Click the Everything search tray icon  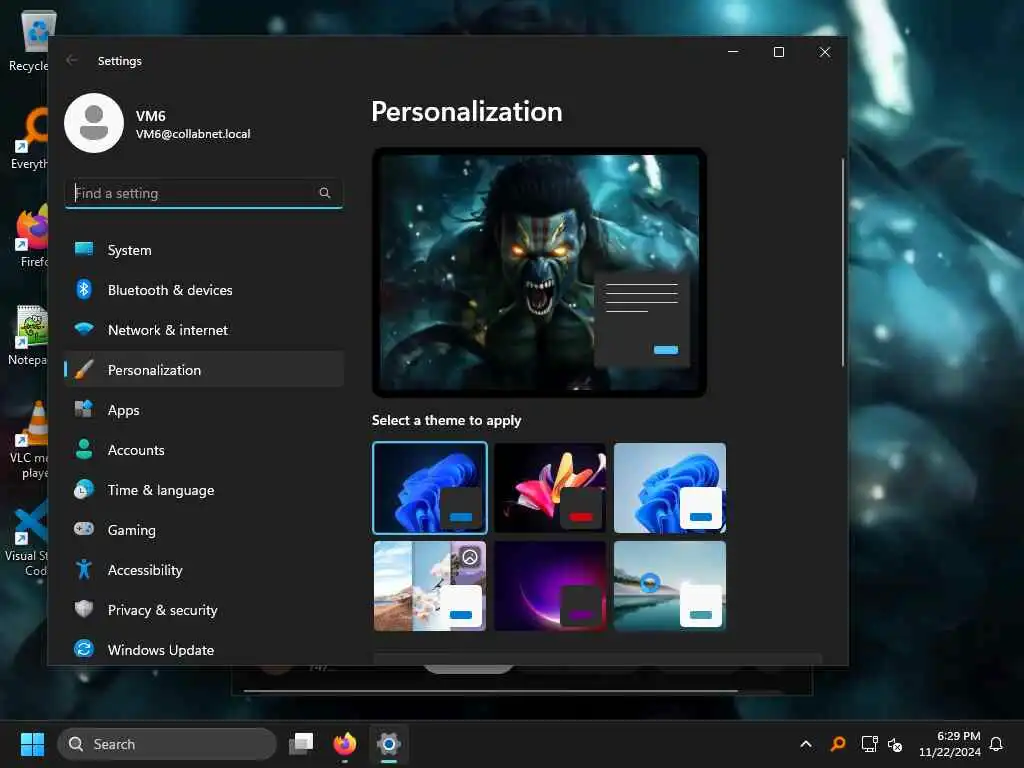pos(838,744)
